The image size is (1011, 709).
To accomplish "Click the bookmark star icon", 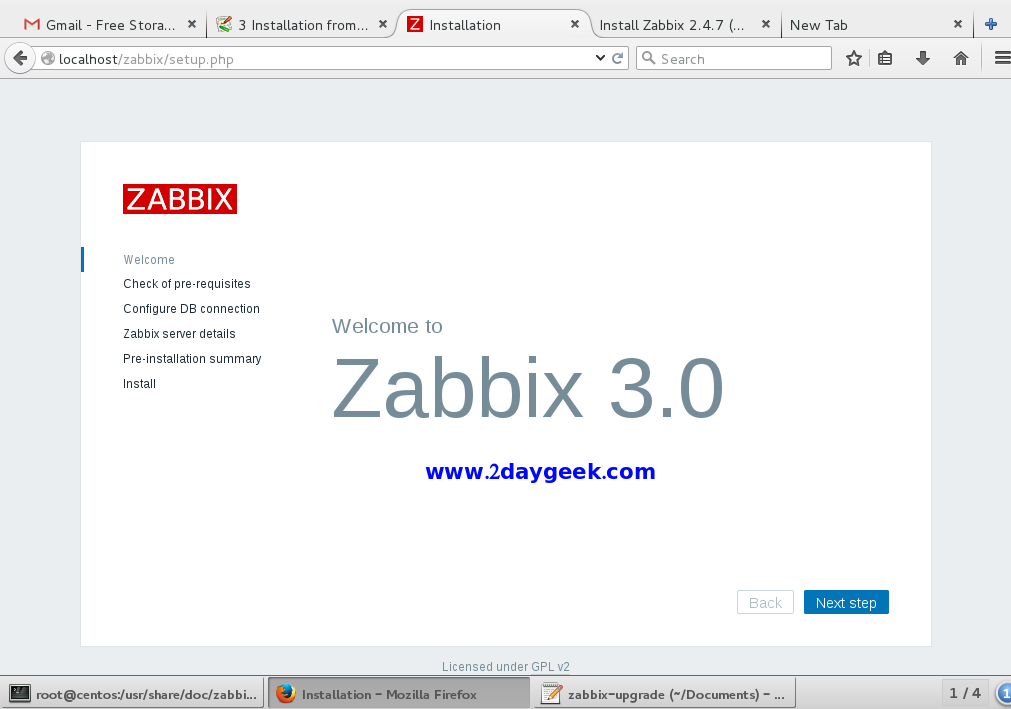I will pos(854,59).
